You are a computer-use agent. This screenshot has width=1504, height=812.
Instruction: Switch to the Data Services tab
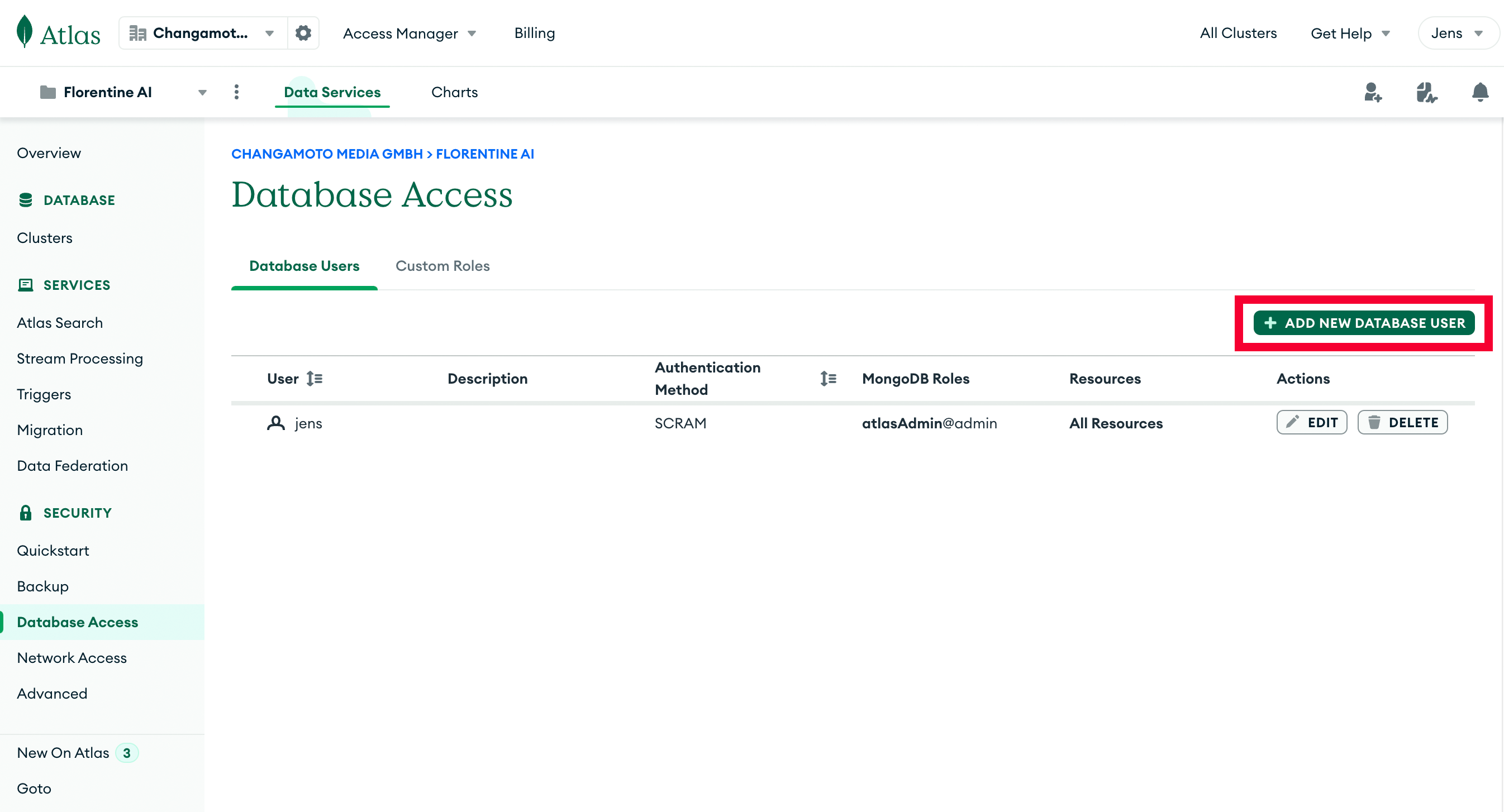pyautogui.click(x=332, y=92)
